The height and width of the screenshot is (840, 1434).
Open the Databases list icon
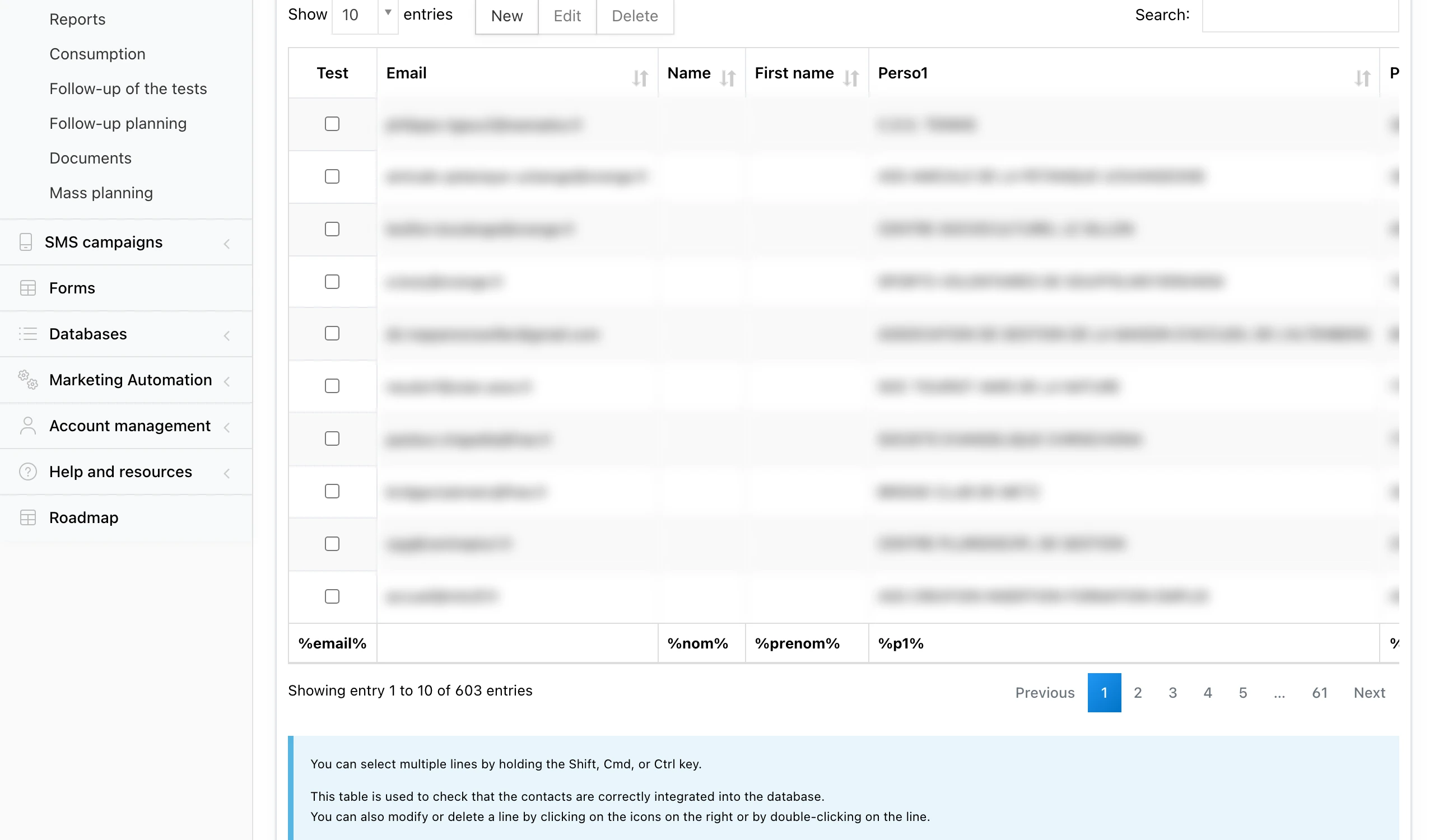coord(28,334)
